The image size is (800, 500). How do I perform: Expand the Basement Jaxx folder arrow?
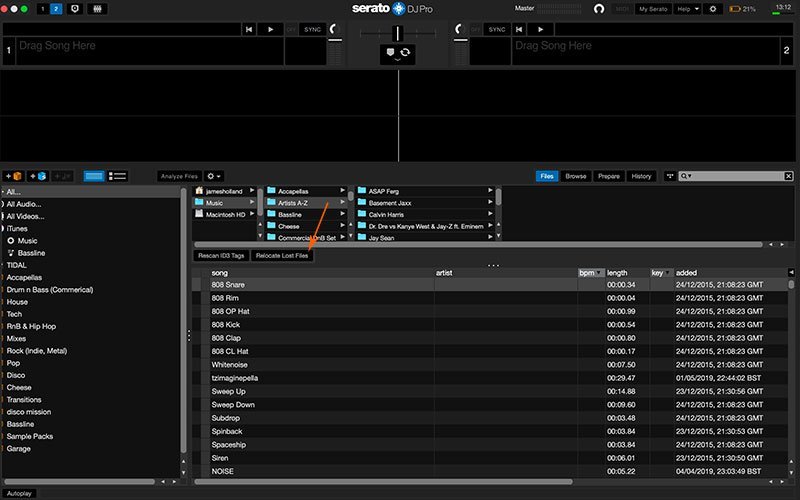490,202
